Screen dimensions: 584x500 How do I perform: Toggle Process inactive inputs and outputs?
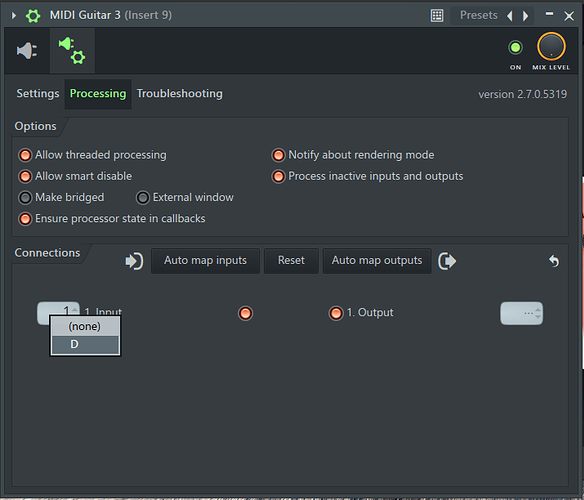point(278,176)
